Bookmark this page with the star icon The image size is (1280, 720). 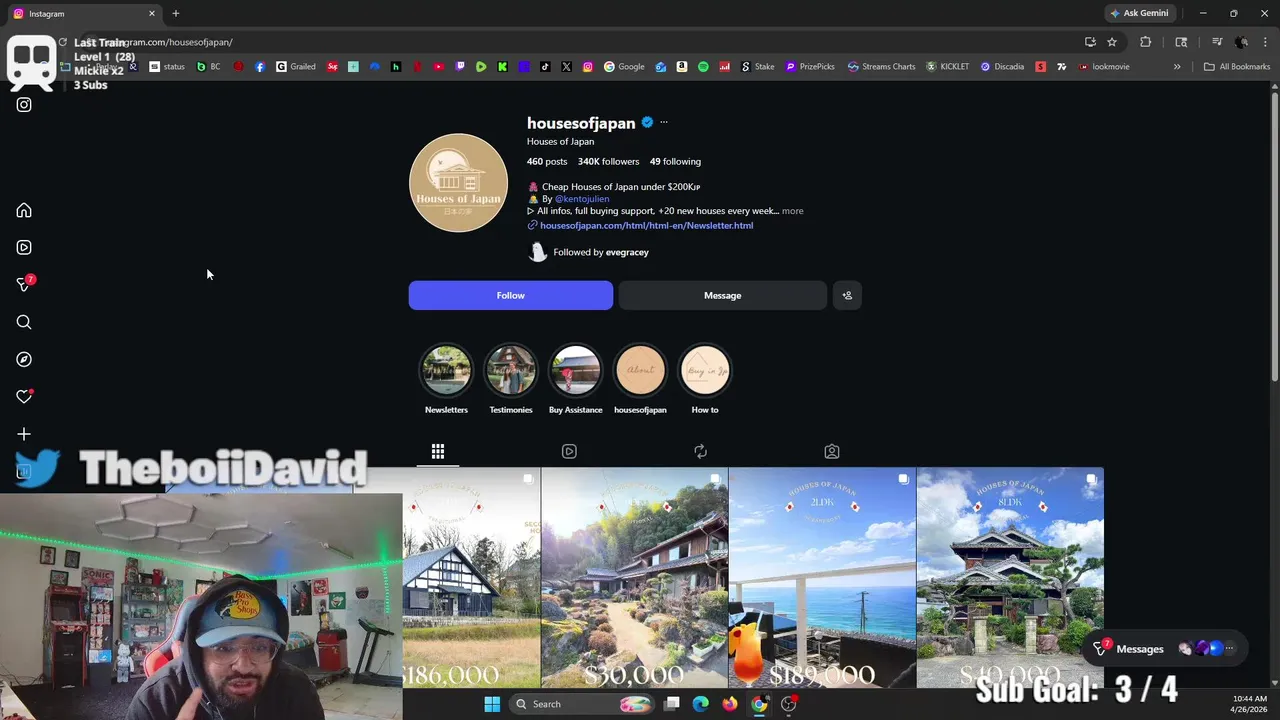pos(1112,42)
